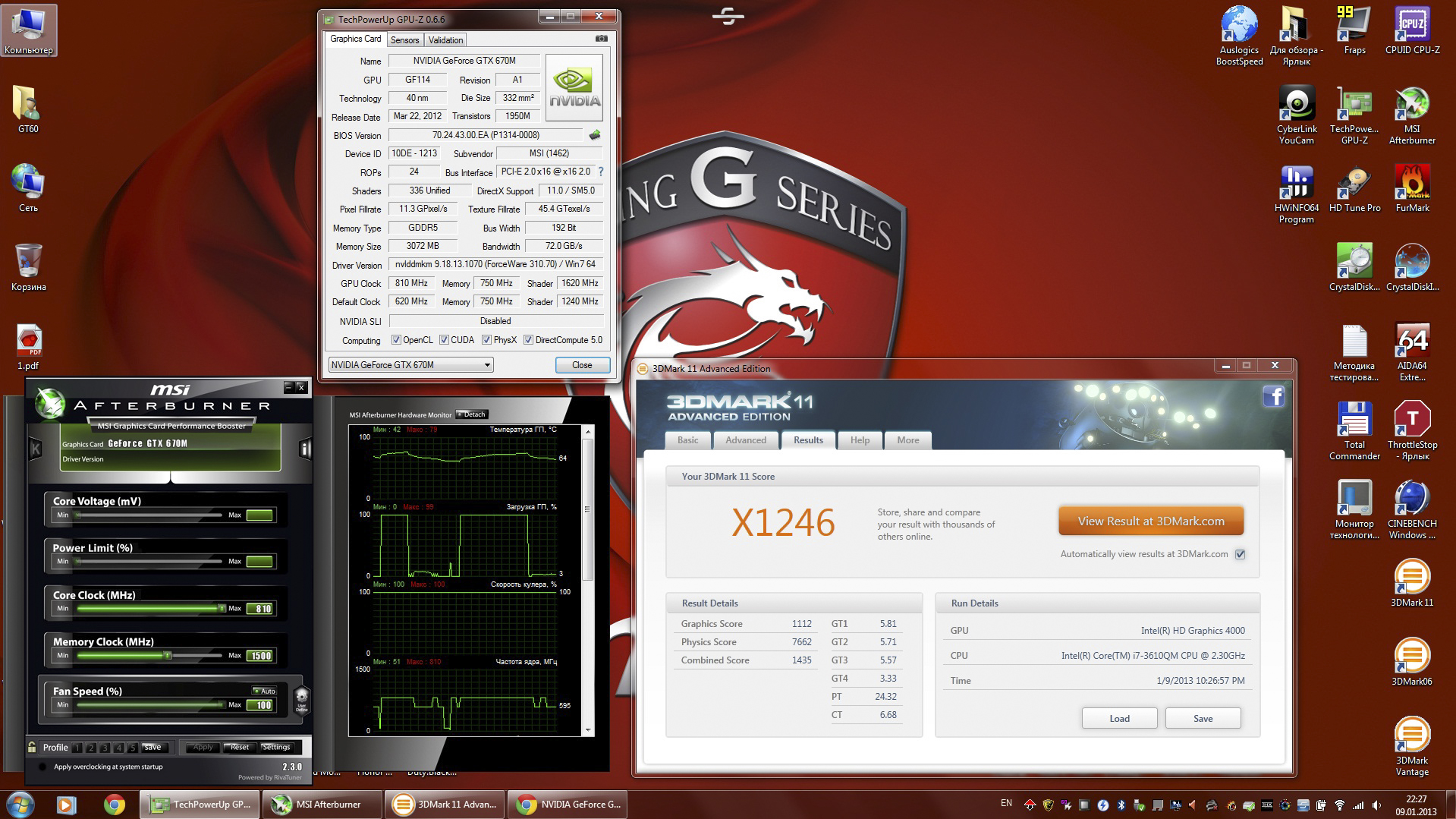
Task: Click the Afterburner 'K' Kombustor side button
Action: click(x=35, y=449)
